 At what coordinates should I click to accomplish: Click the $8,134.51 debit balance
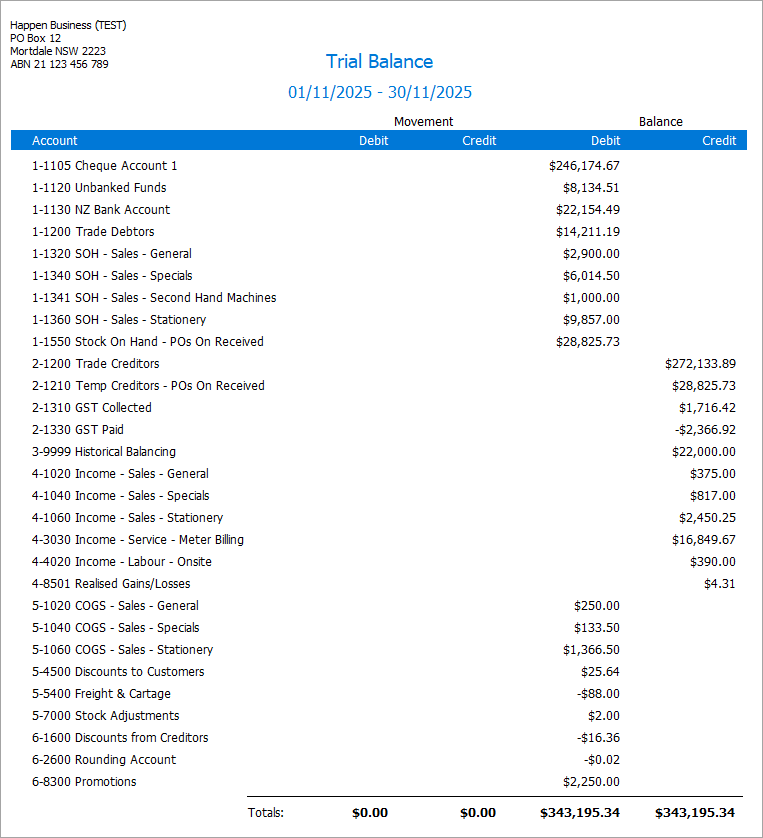point(591,188)
